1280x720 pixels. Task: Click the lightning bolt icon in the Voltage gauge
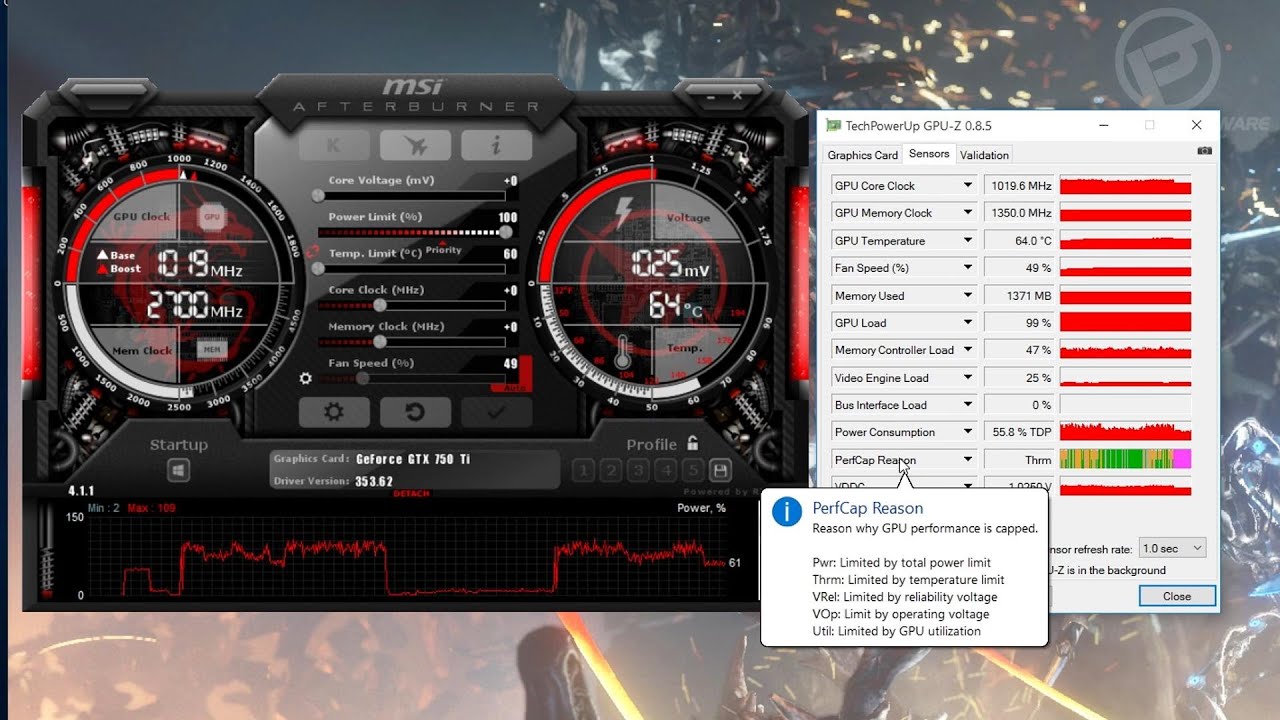(625, 214)
